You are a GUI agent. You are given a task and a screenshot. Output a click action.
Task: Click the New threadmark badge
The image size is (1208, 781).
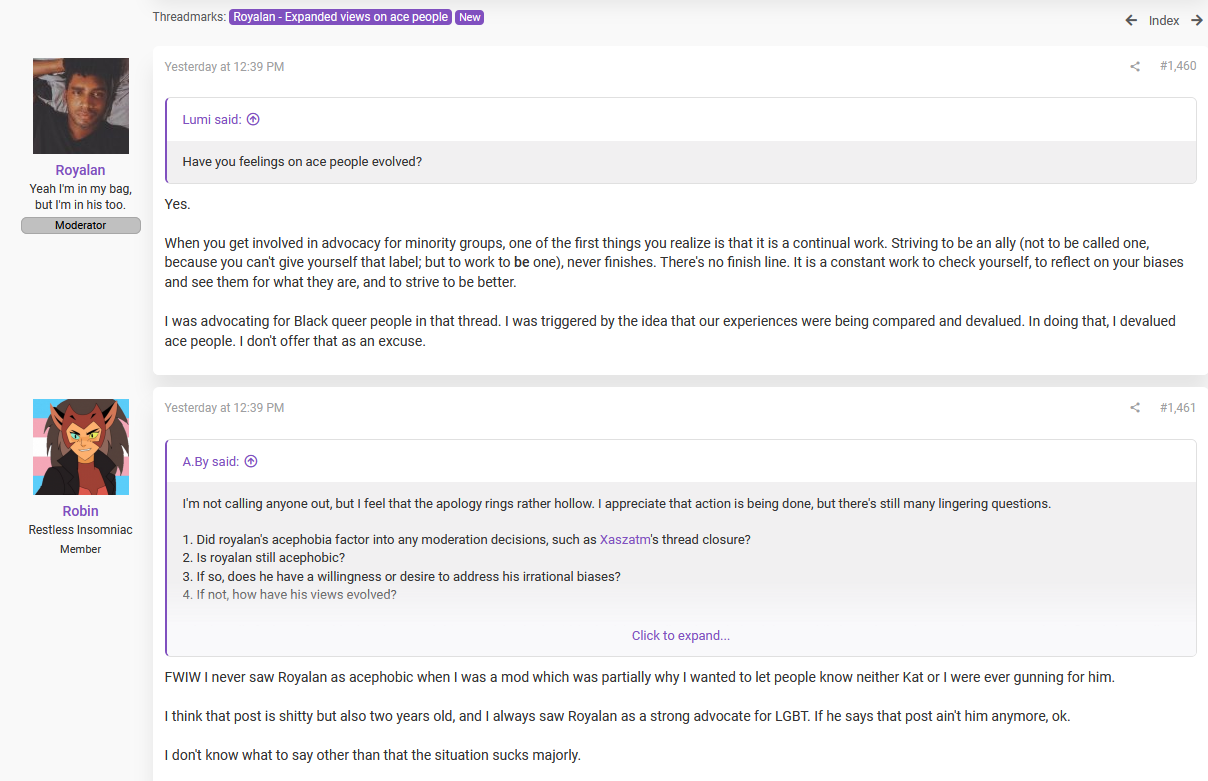(x=469, y=17)
